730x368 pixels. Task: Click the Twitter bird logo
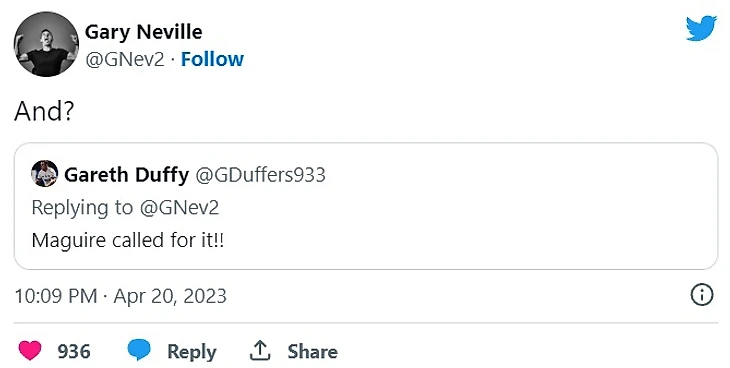click(x=701, y=28)
